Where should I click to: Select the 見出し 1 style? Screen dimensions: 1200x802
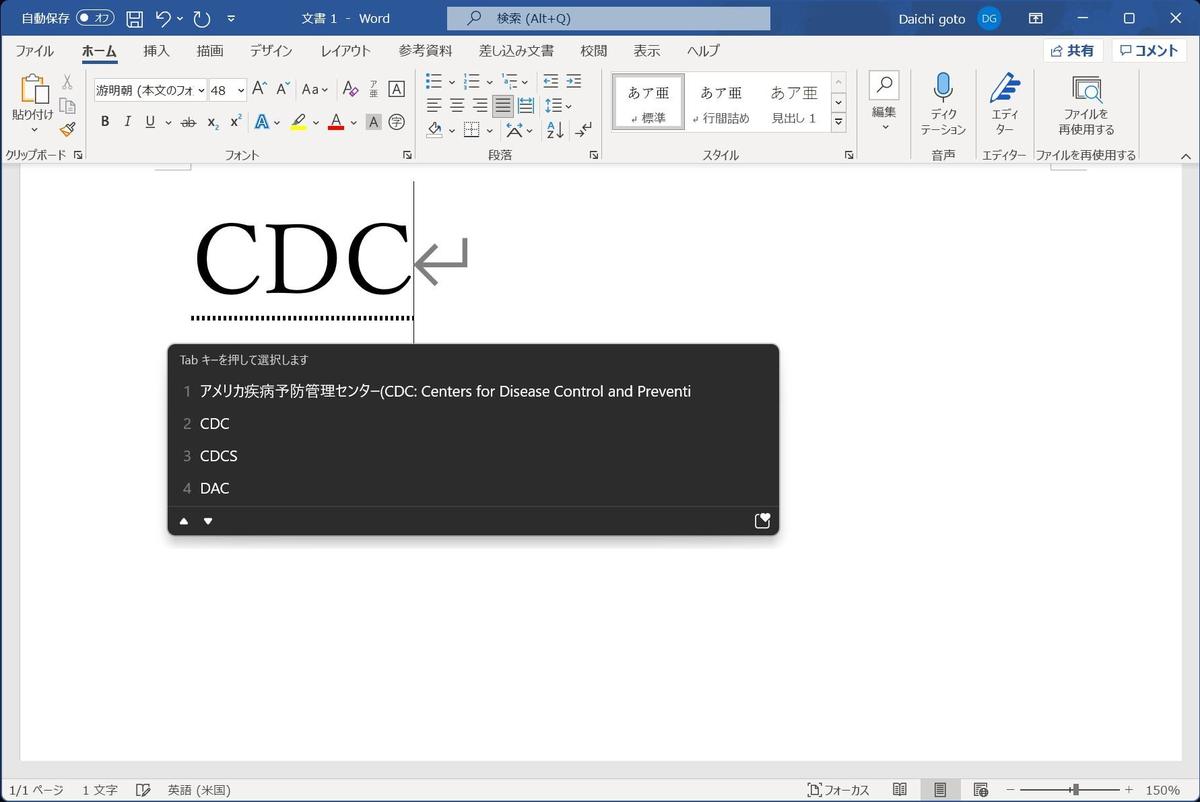coord(793,103)
